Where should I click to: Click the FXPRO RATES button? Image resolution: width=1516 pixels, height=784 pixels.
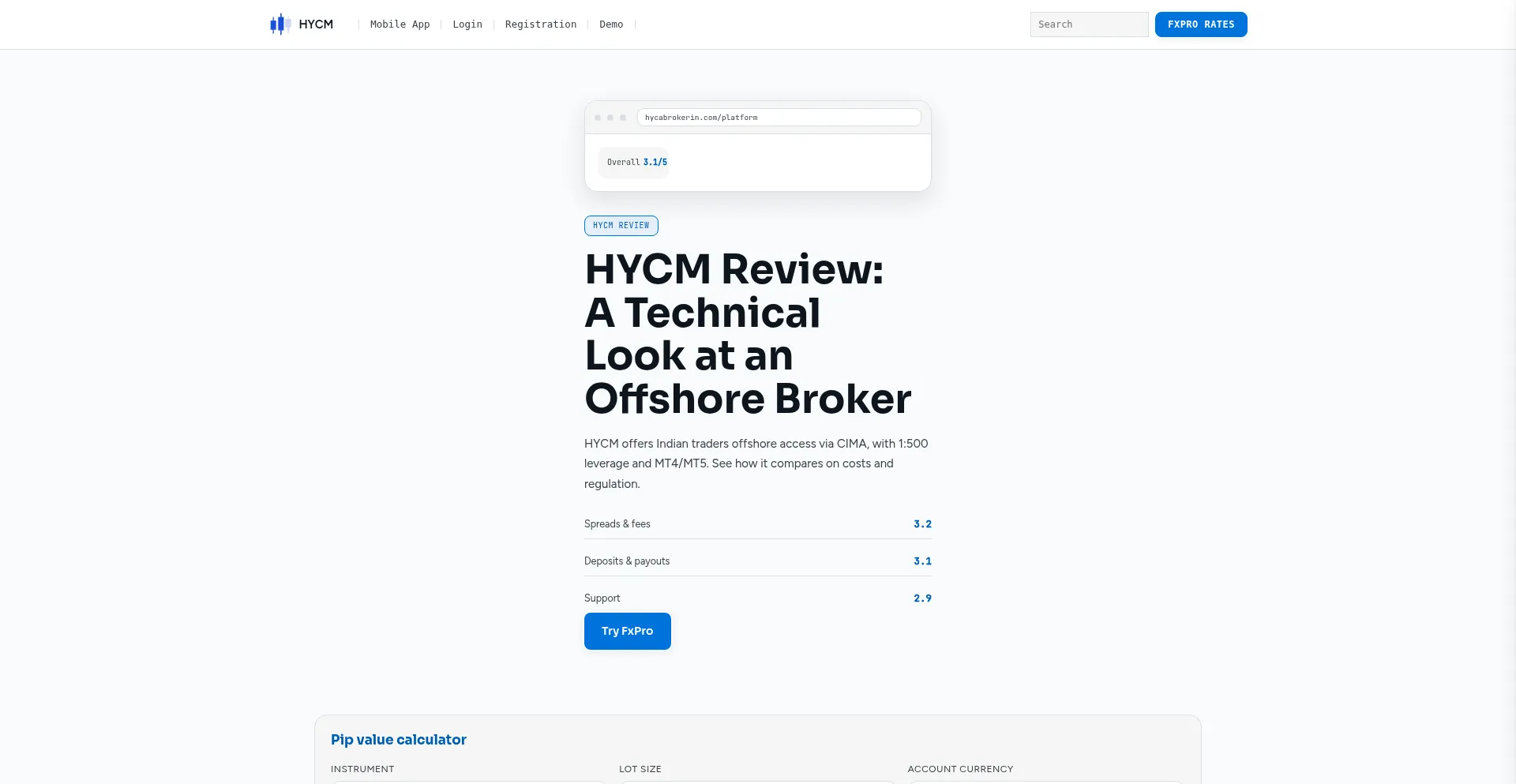[1201, 24]
